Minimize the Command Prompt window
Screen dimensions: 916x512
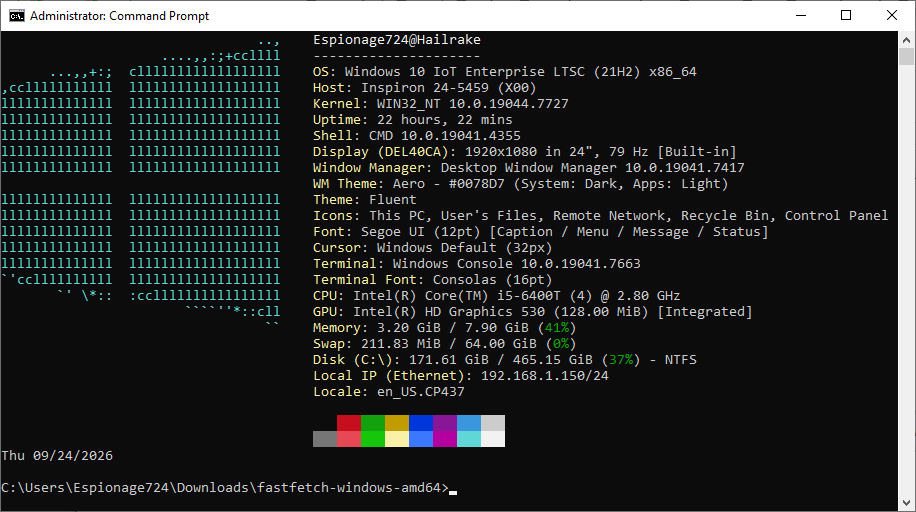(x=801, y=16)
